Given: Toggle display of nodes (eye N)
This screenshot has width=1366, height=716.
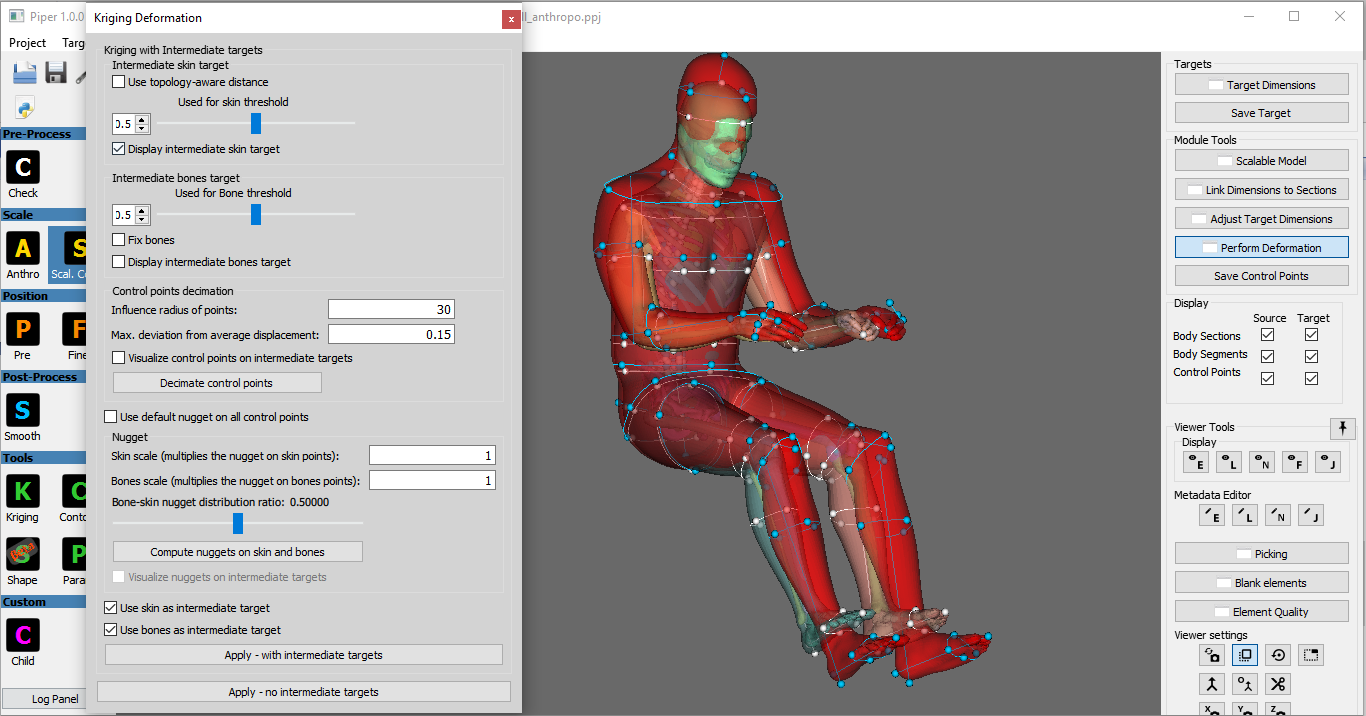Looking at the screenshot, I should [1261, 462].
